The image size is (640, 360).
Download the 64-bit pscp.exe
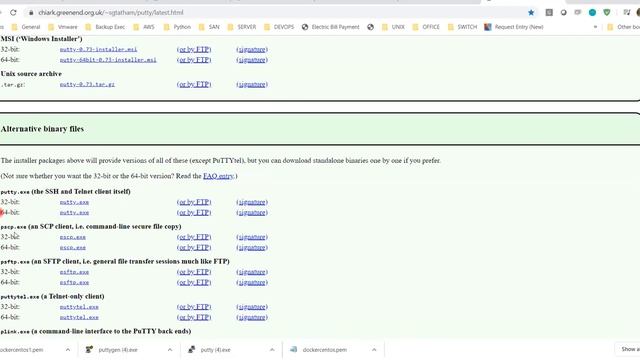point(73,248)
